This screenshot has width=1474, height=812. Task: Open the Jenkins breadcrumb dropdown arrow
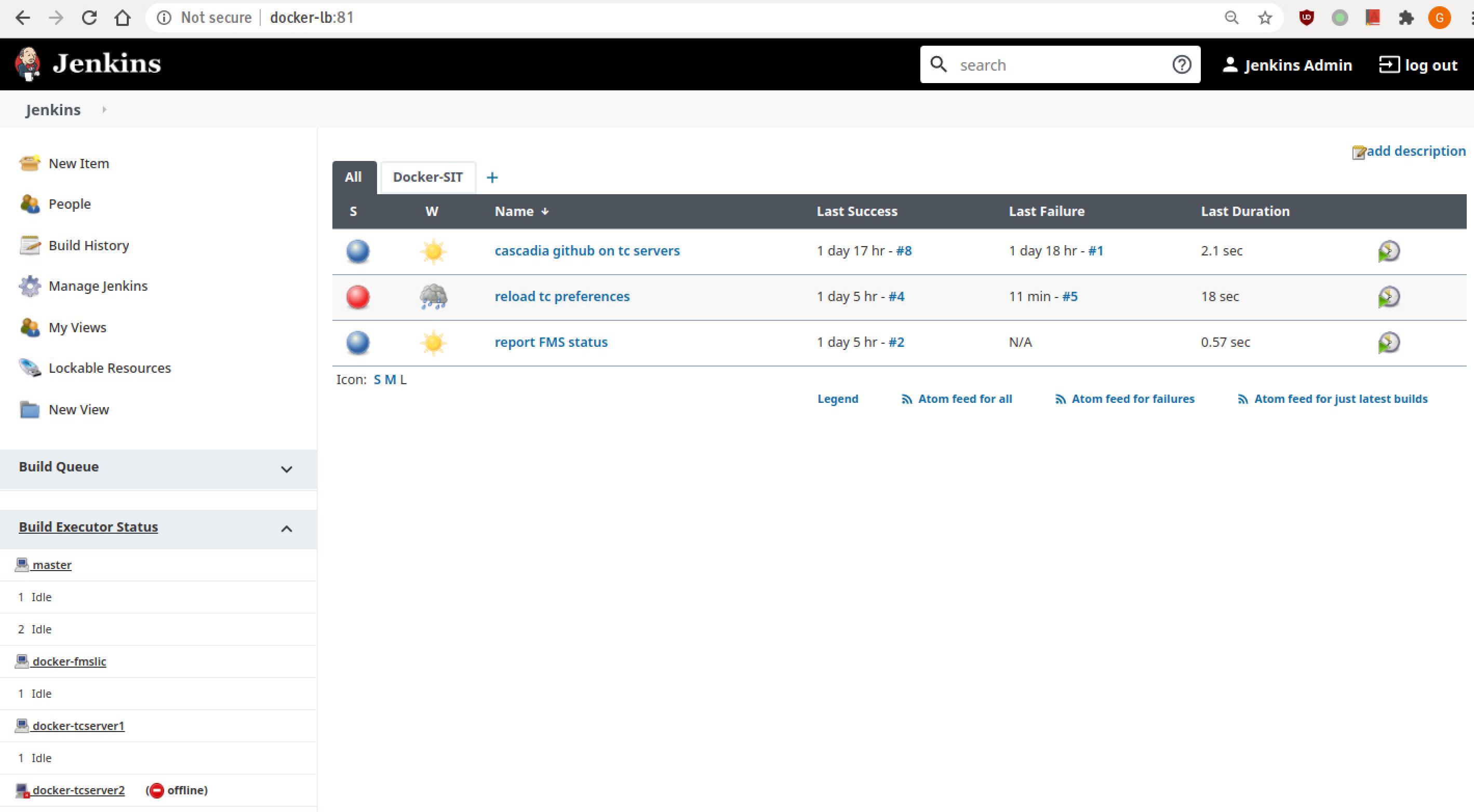[x=104, y=109]
